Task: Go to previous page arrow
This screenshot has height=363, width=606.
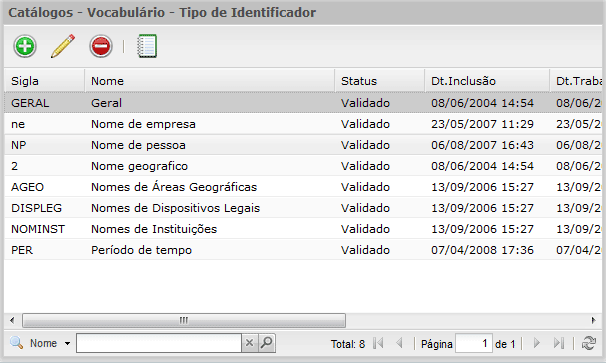Action: coord(399,343)
